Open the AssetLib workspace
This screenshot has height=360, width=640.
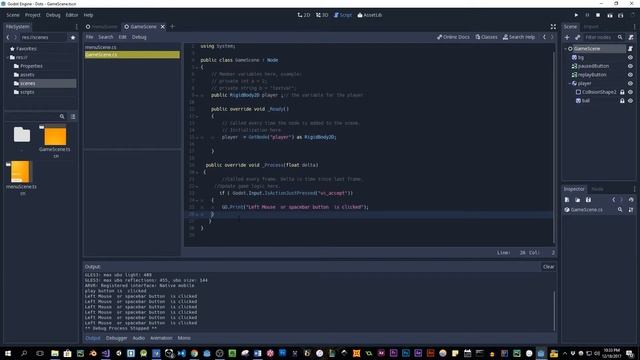pyautogui.click(x=370, y=15)
